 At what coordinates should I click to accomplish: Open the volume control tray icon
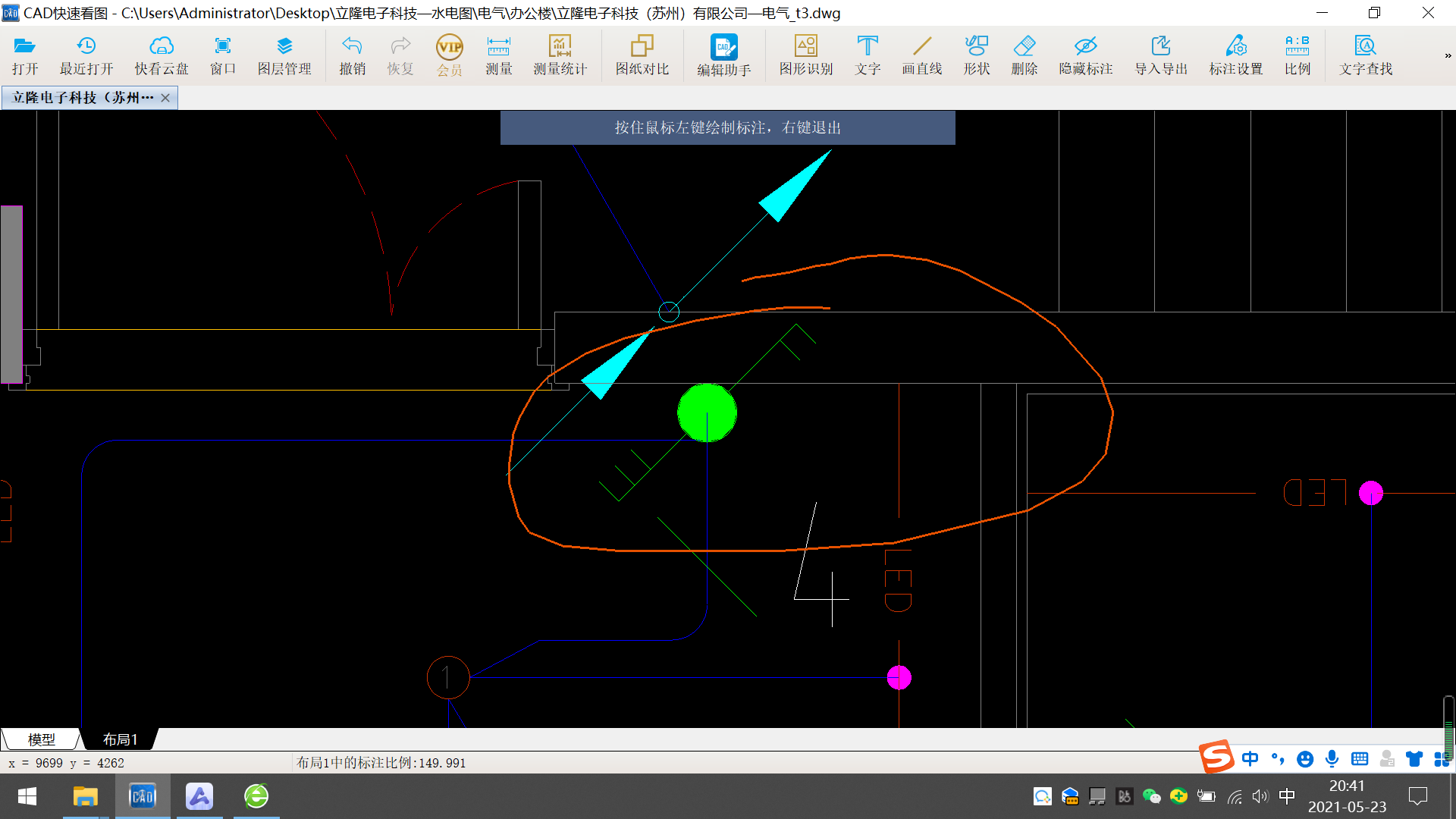(x=1260, y=796)
